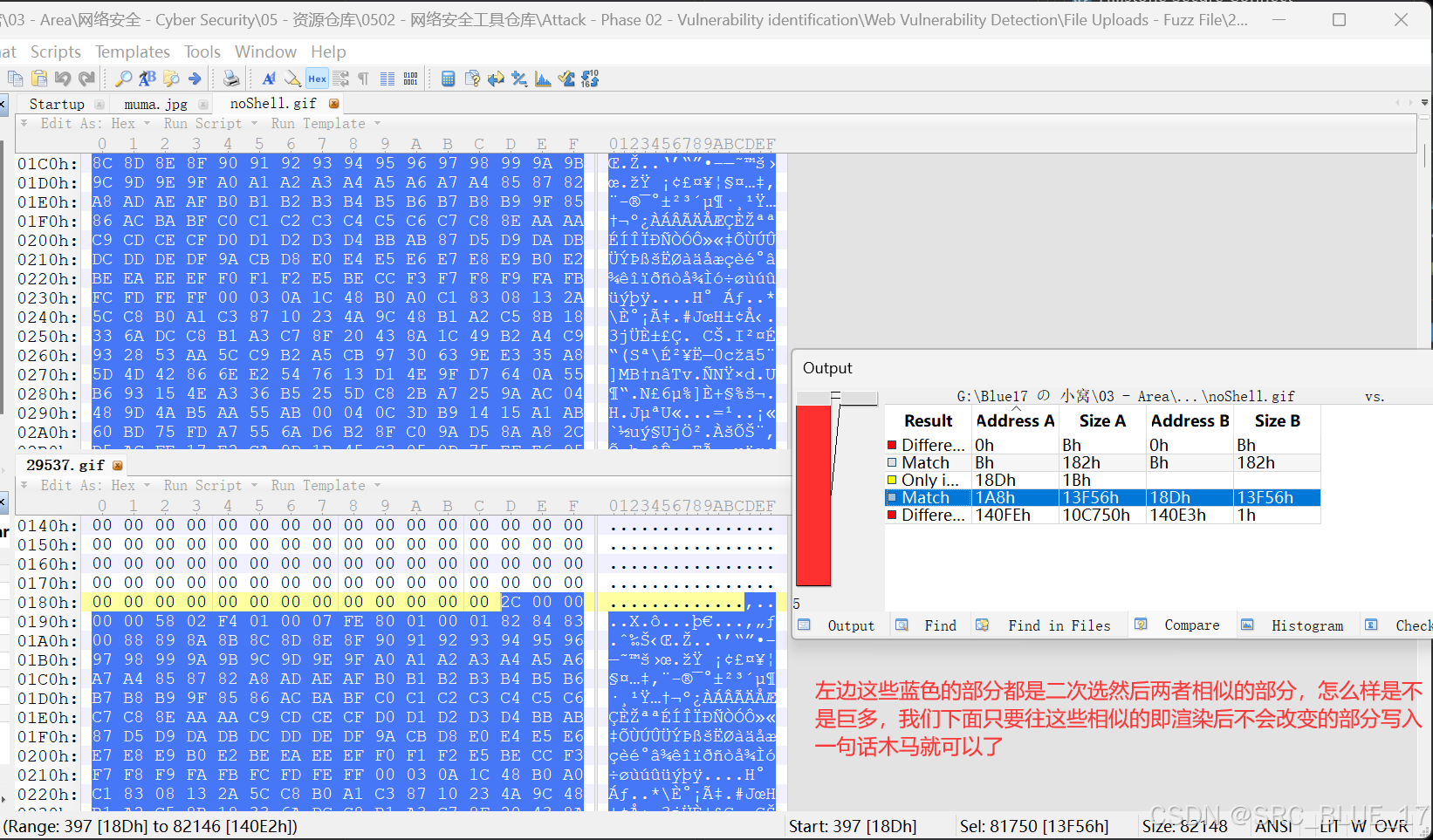1433x840 pixels.
Task: Open the Scripts menu
Action: point(56,51)
